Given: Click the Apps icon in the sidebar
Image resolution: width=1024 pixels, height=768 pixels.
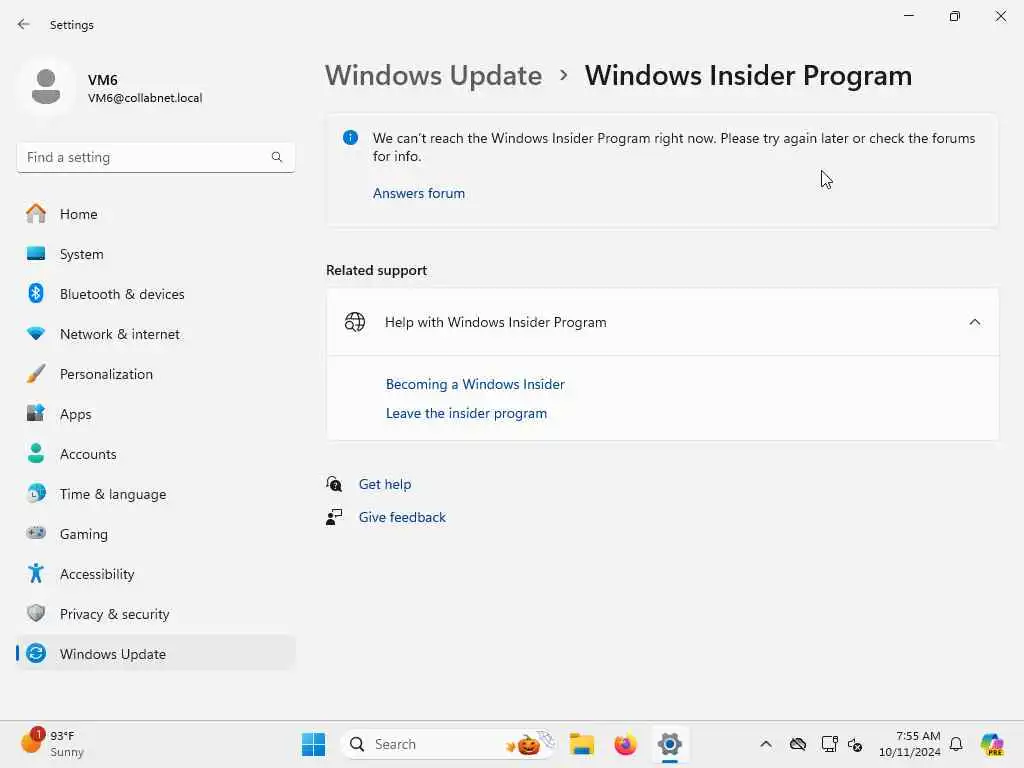Looking at the screenshot, I should pyautogui.click(x=36, y=413).
